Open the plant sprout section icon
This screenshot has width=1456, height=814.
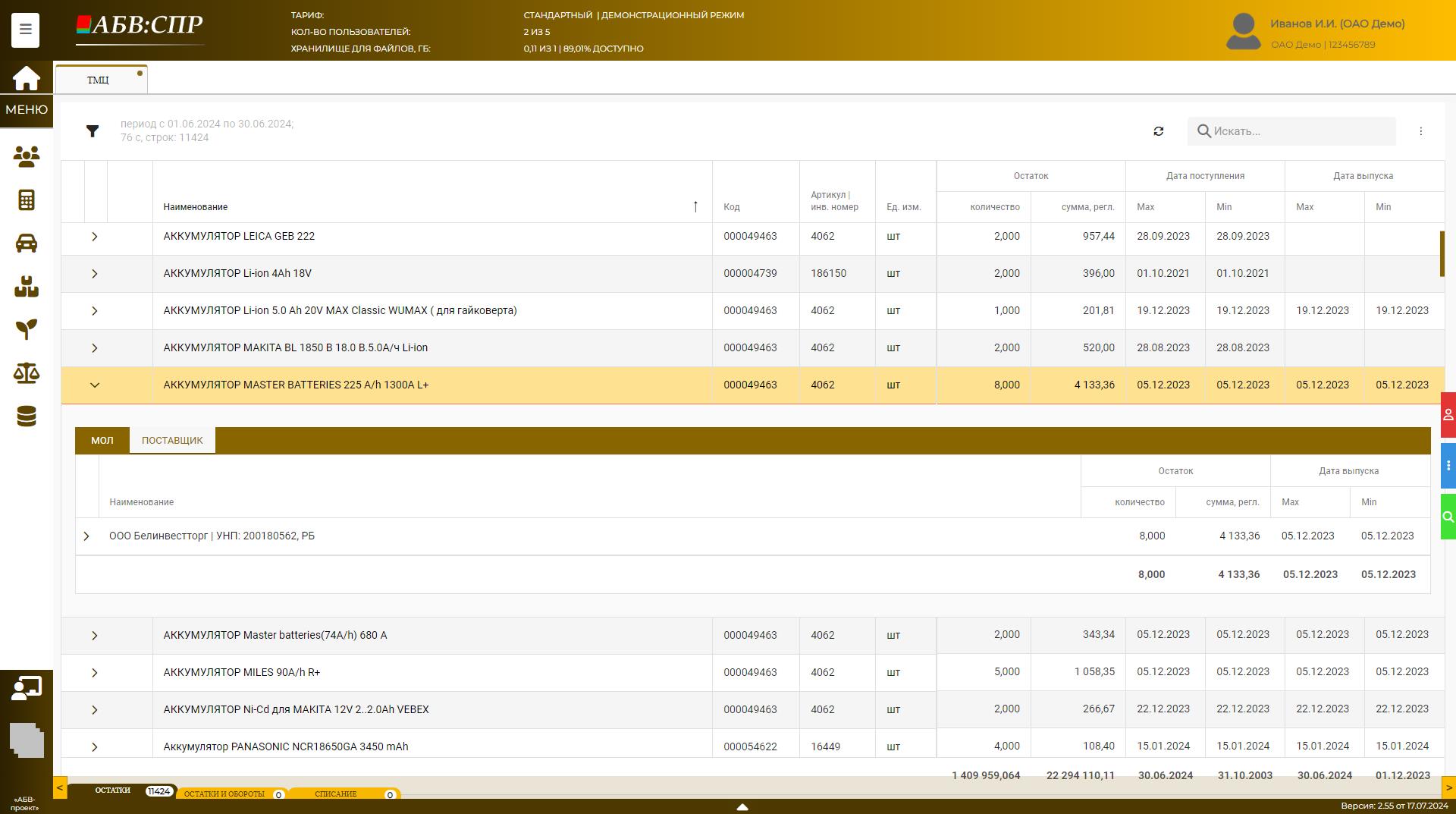point(27,329)
